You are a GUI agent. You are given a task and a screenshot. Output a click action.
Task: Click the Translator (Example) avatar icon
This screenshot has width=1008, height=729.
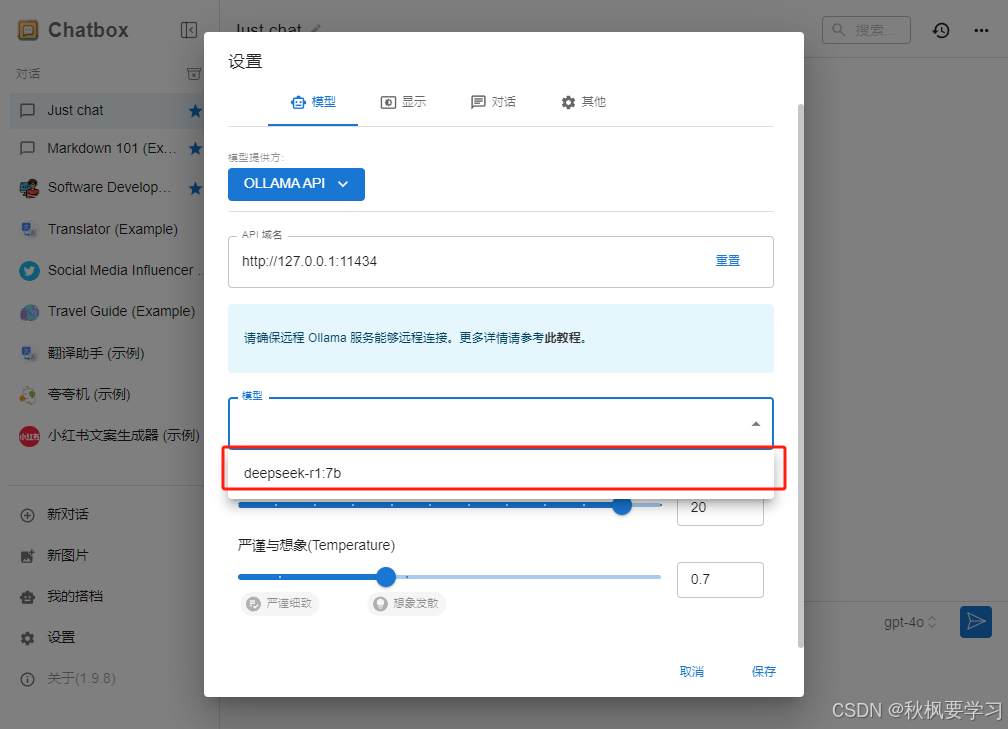coord(28,229)
